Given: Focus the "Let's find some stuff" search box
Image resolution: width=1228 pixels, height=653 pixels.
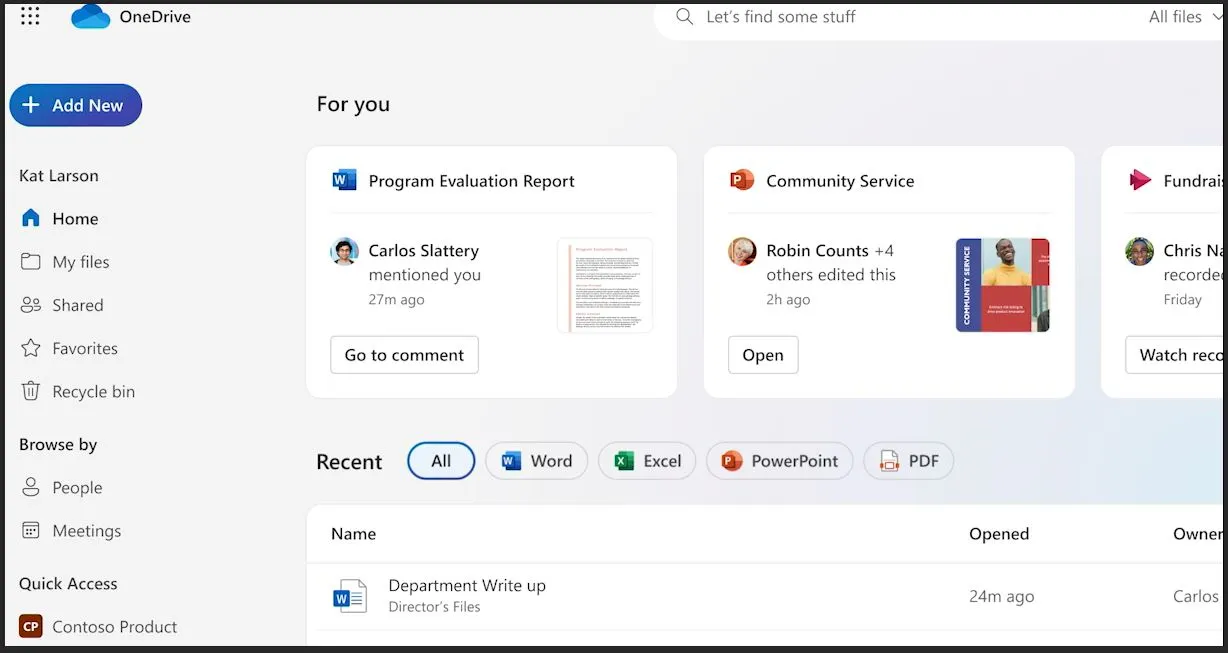Looking at the screenshot, I should 940,20.
